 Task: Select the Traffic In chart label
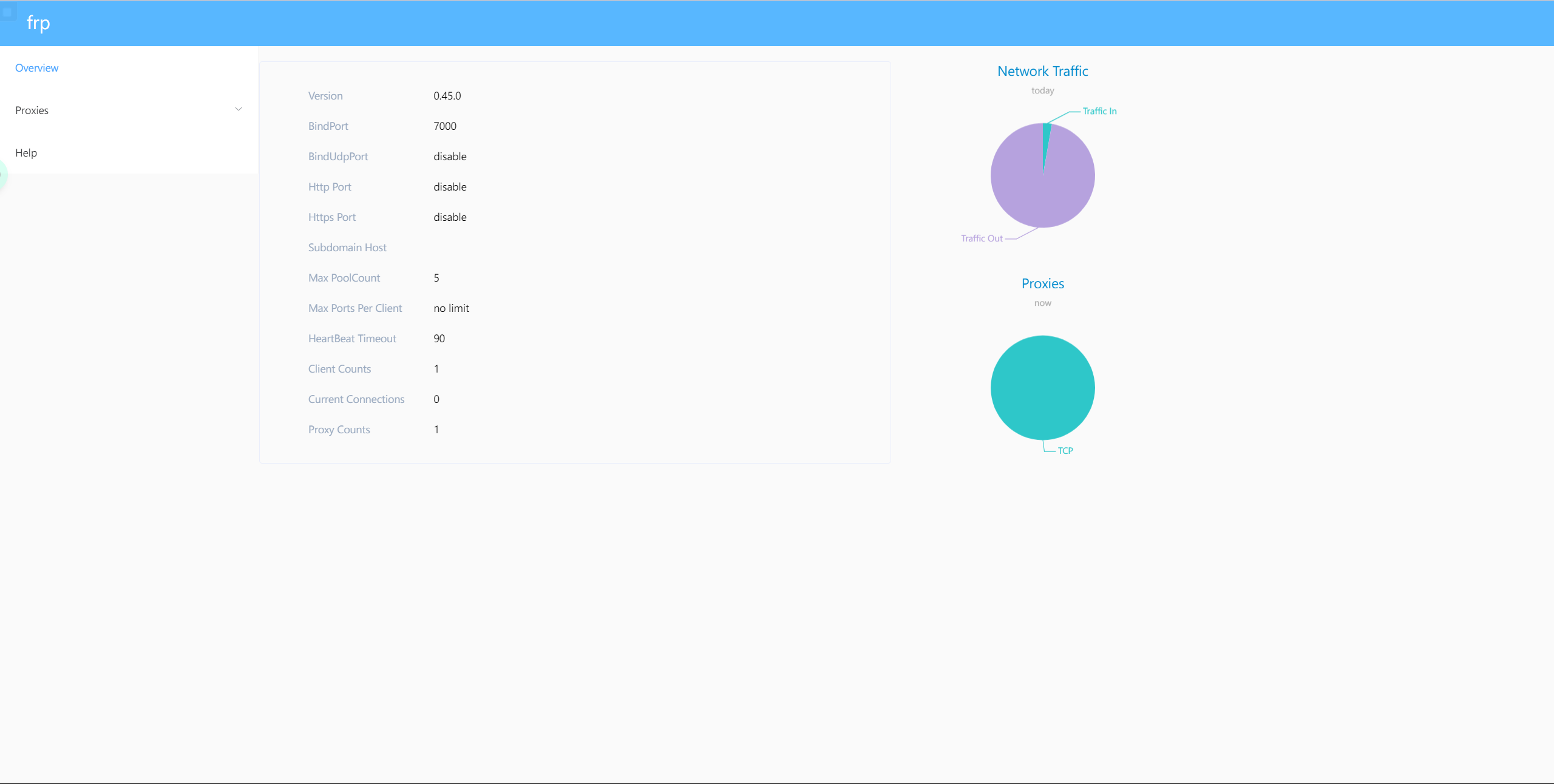tap(1099, 111)
